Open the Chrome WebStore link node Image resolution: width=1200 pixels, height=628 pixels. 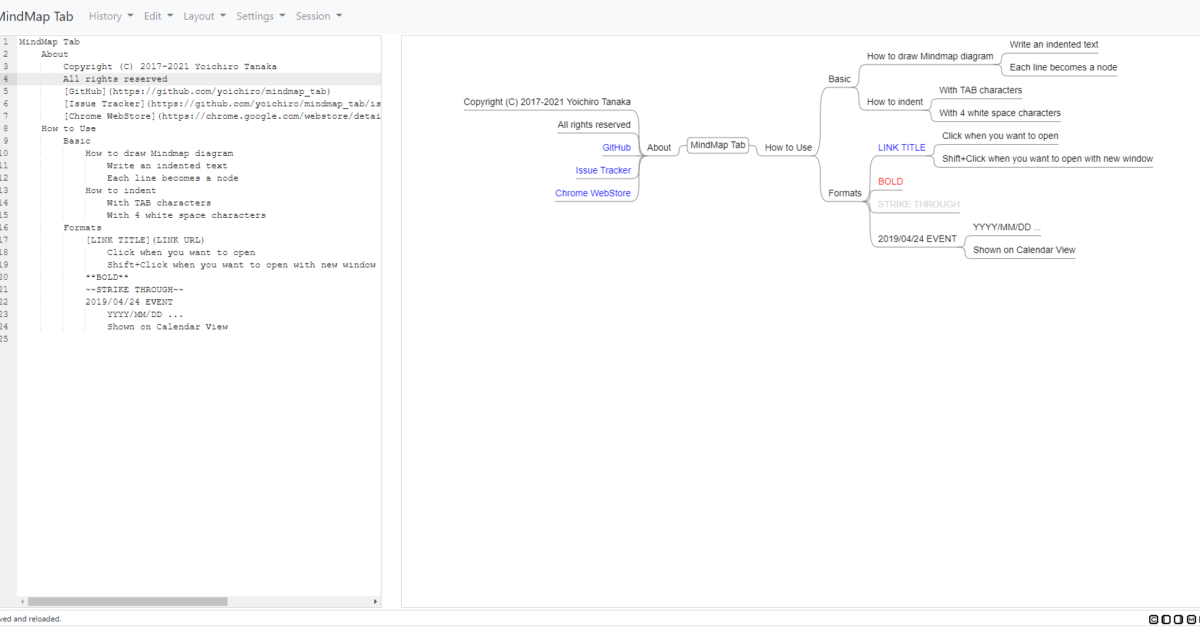tap(593, 193)
